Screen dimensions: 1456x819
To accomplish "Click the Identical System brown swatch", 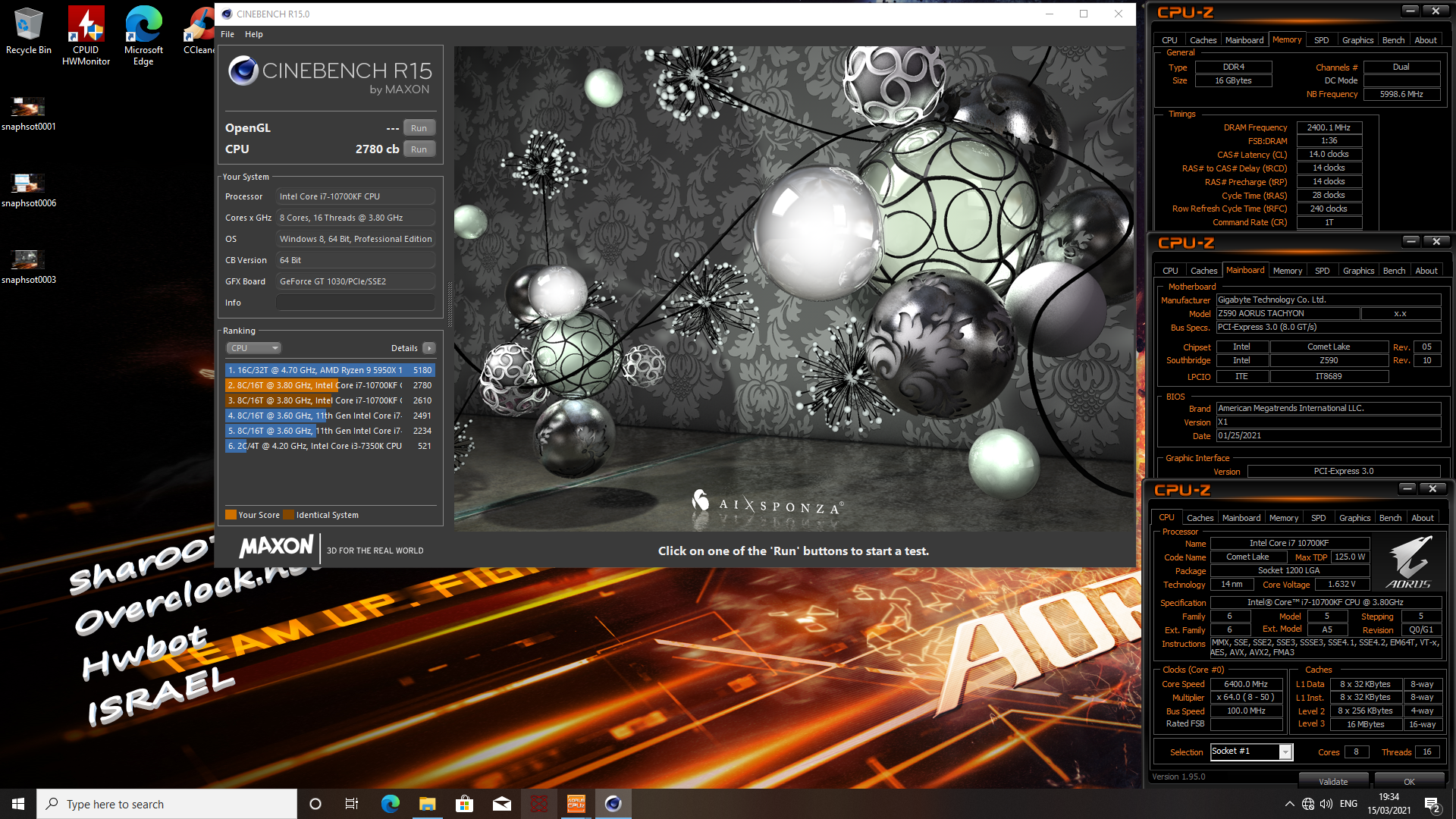I will coord(288,515).
